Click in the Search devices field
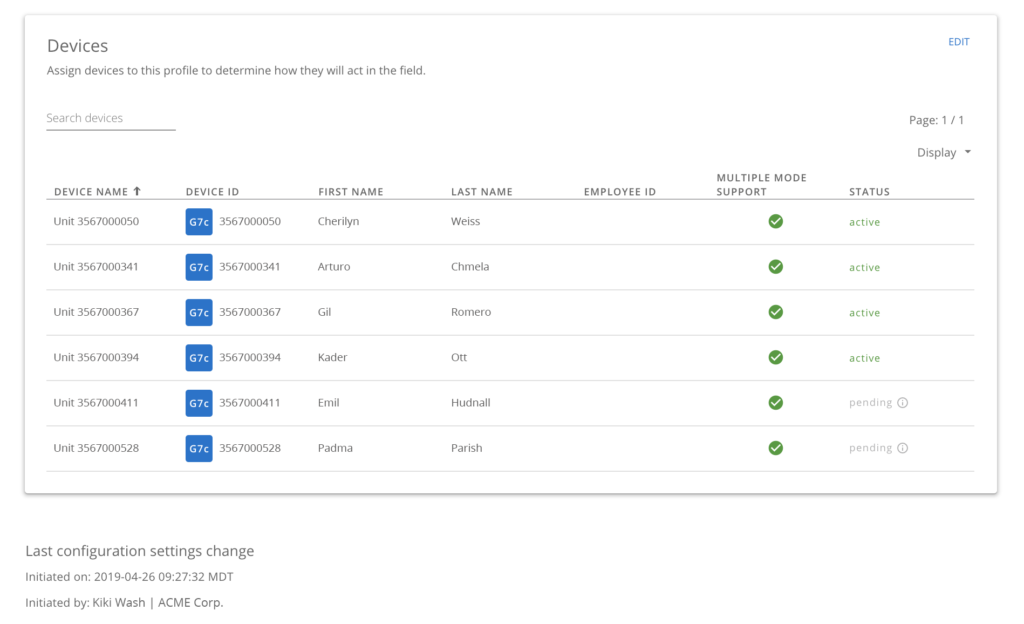Image resolution: width=1024 pixels, height=624 pixels. tap(110, 117)
